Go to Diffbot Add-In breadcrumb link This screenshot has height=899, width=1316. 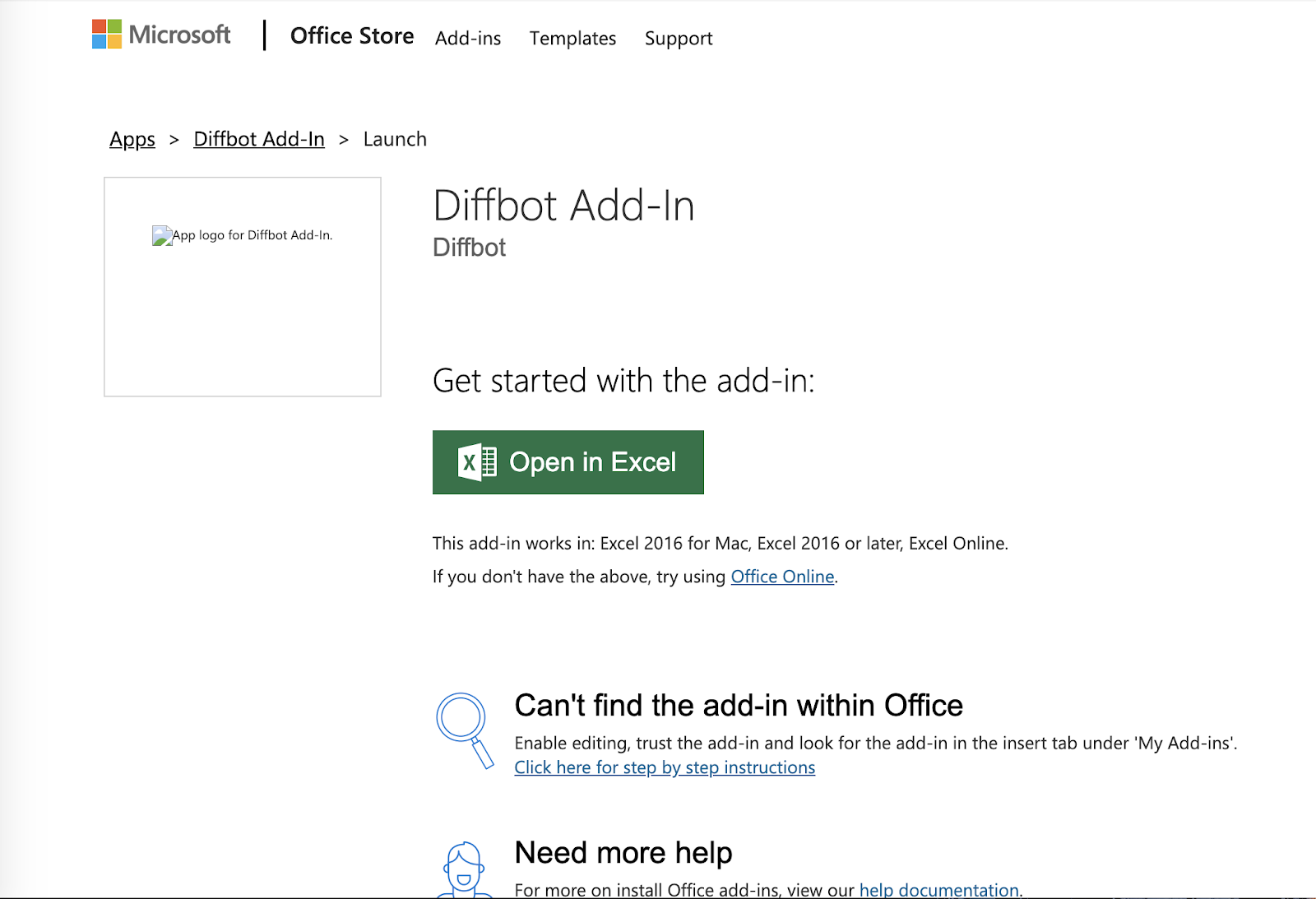259,139
